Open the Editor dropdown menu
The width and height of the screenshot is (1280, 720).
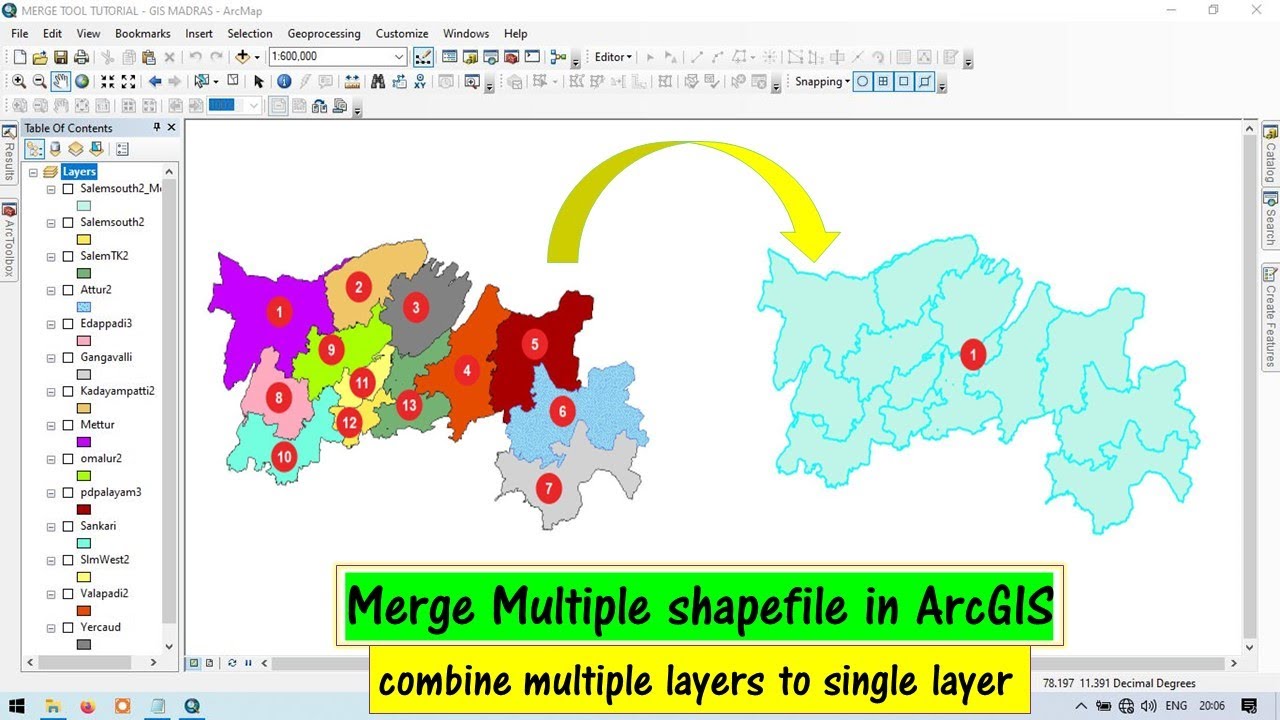pos(613,57)
